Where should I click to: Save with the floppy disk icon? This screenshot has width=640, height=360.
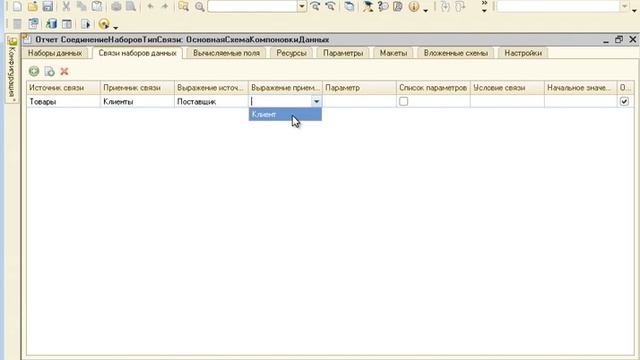click(48, 6)
